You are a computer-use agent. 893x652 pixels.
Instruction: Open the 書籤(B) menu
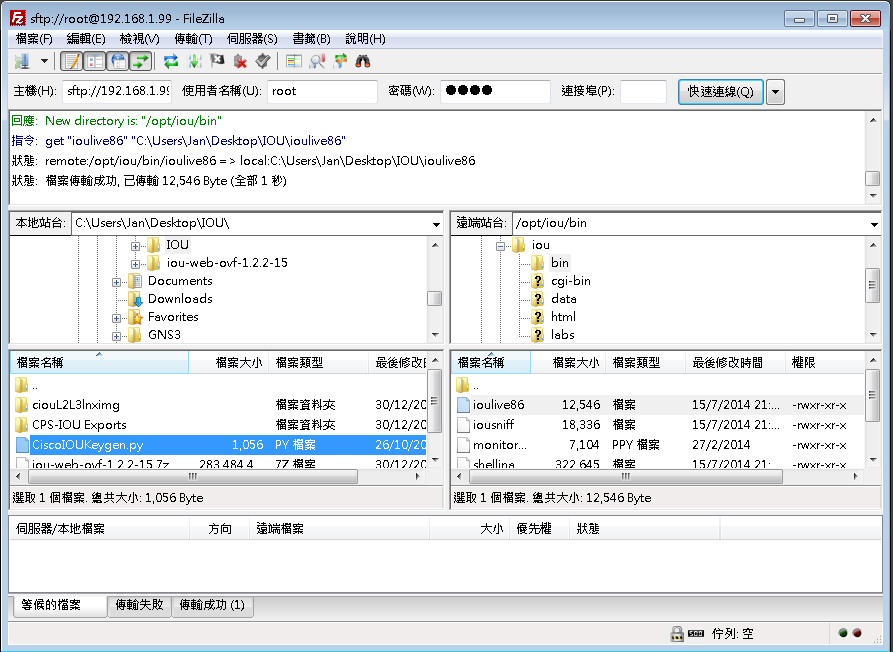312,39
